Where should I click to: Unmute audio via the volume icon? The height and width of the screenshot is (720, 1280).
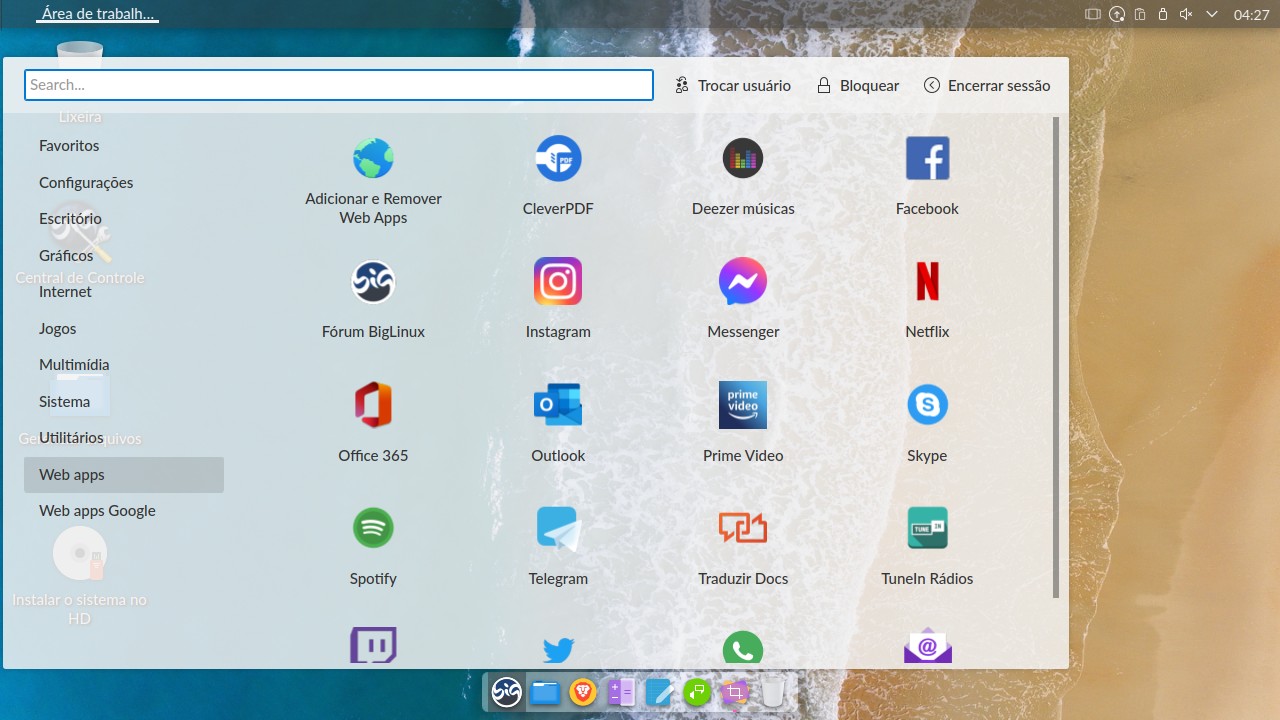click(x=1185, y=14)
